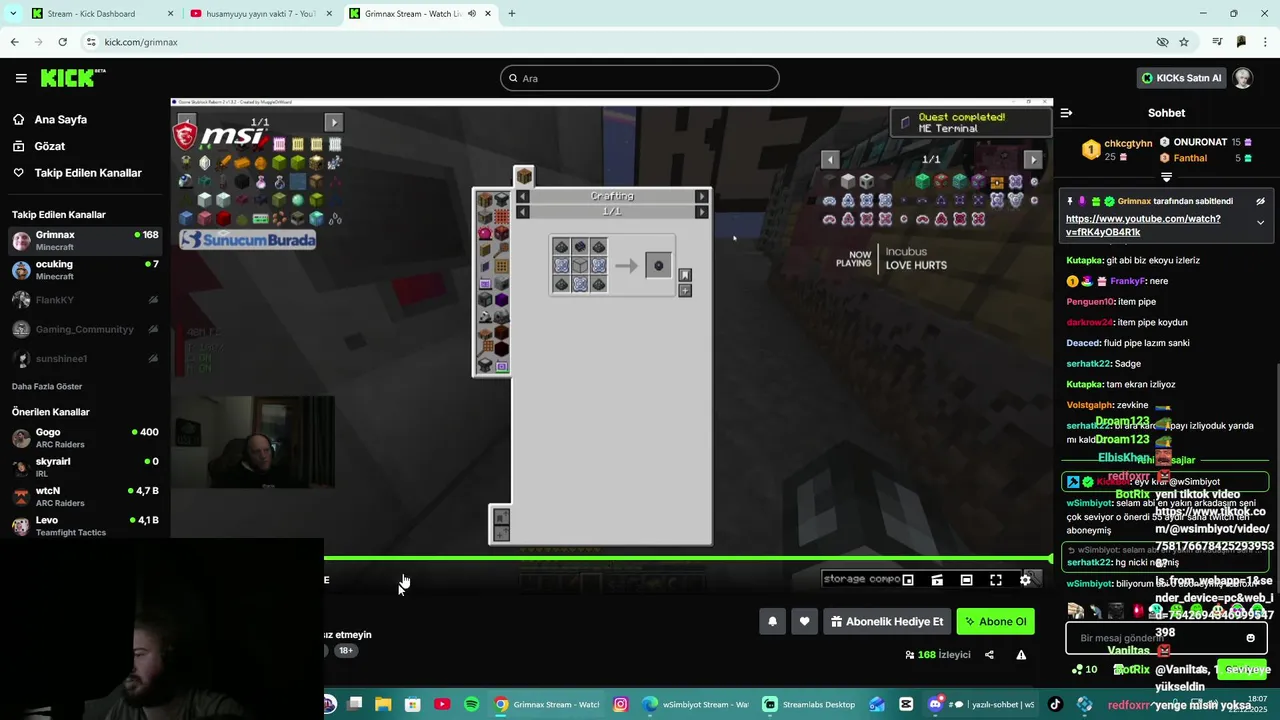This screenshot has height=720, width=1280.
Task: Open the site information icon in address bar
Action: coord(91,42)
